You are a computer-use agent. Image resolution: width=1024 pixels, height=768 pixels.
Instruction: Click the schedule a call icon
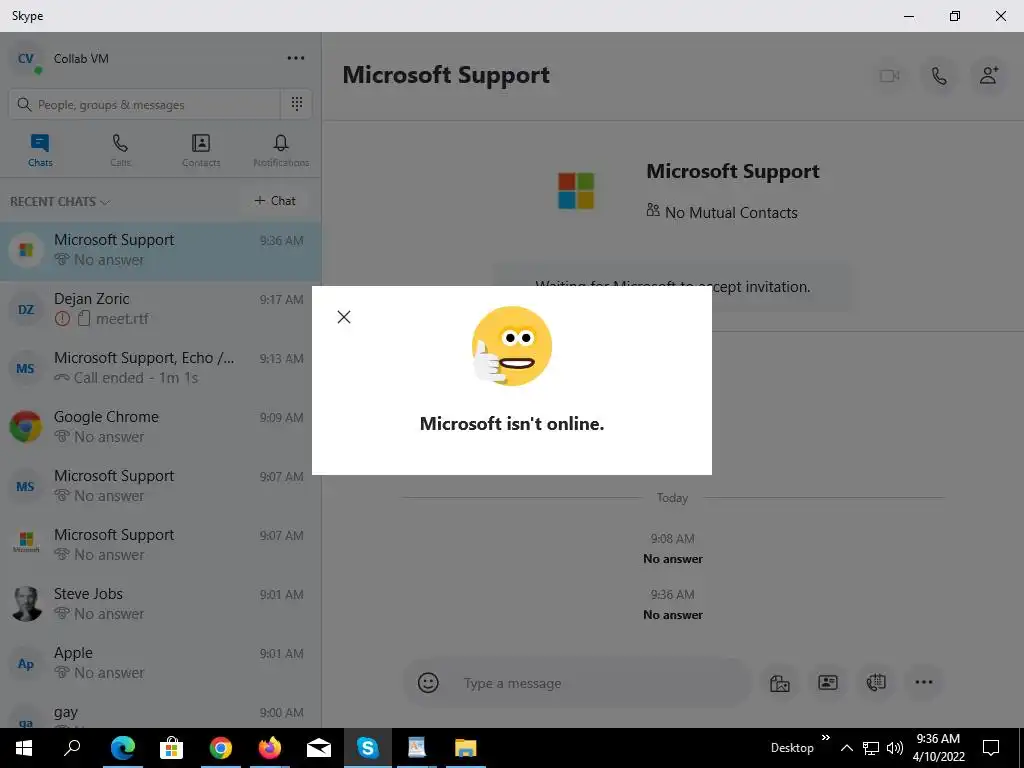tap(876, 682)
